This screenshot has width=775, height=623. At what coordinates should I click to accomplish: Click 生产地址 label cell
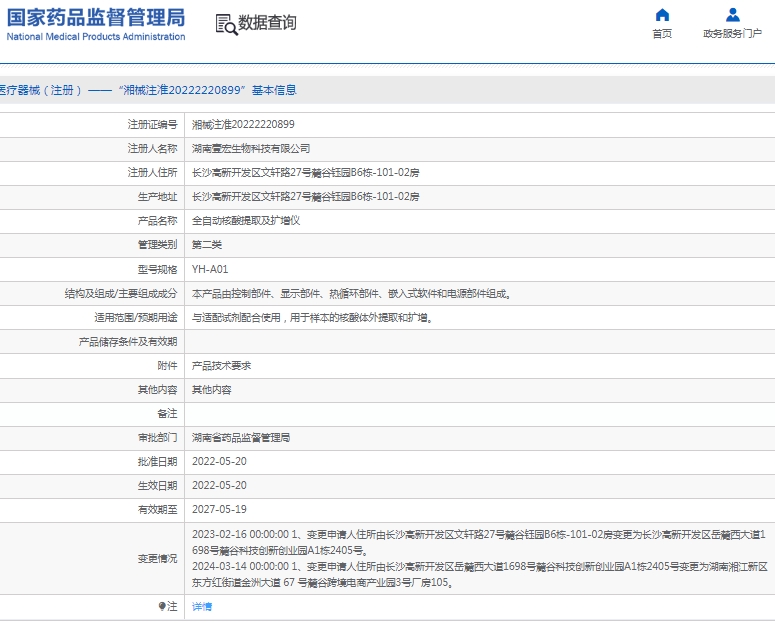[x=157, y=197]
